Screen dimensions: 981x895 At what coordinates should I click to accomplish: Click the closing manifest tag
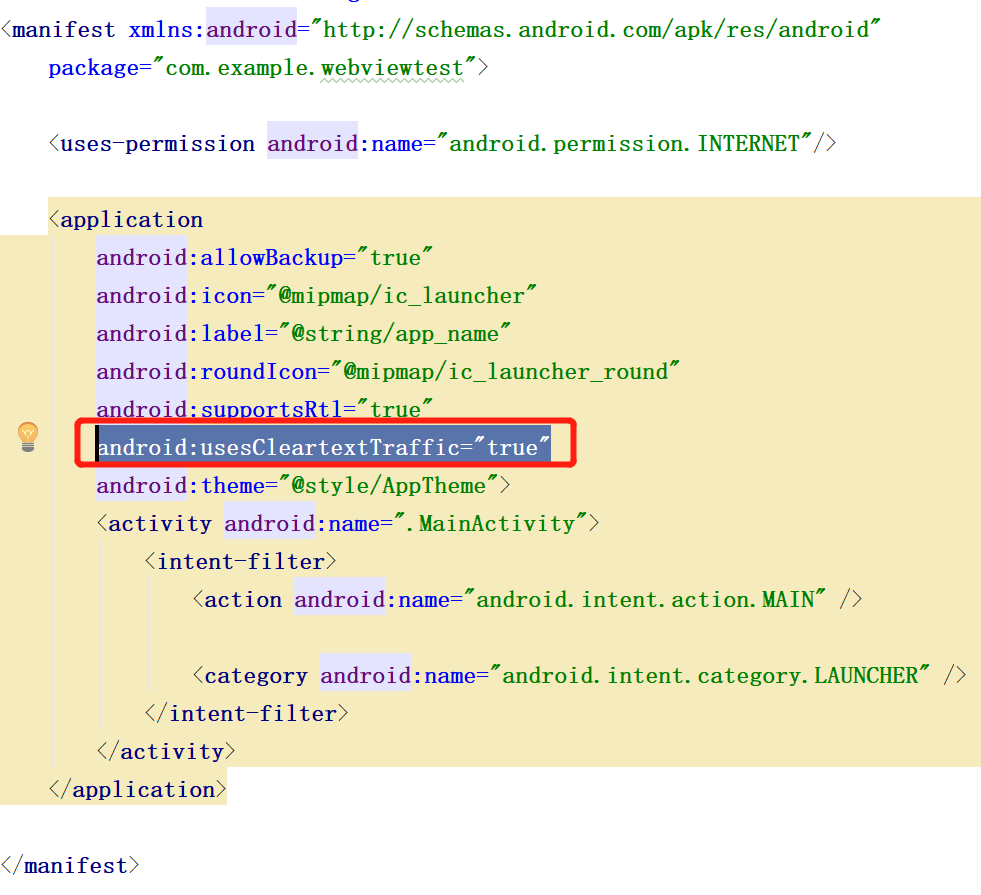point(71,866)
